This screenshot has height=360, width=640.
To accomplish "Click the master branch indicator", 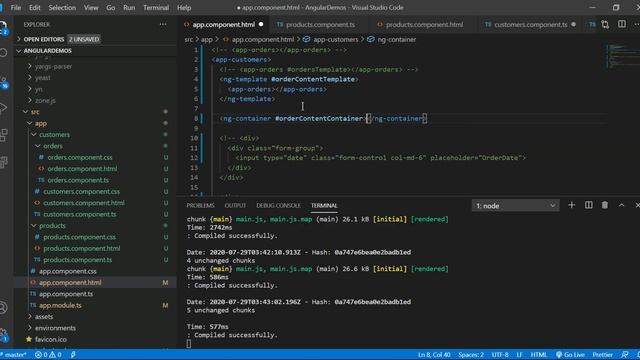I will point(13,355).
